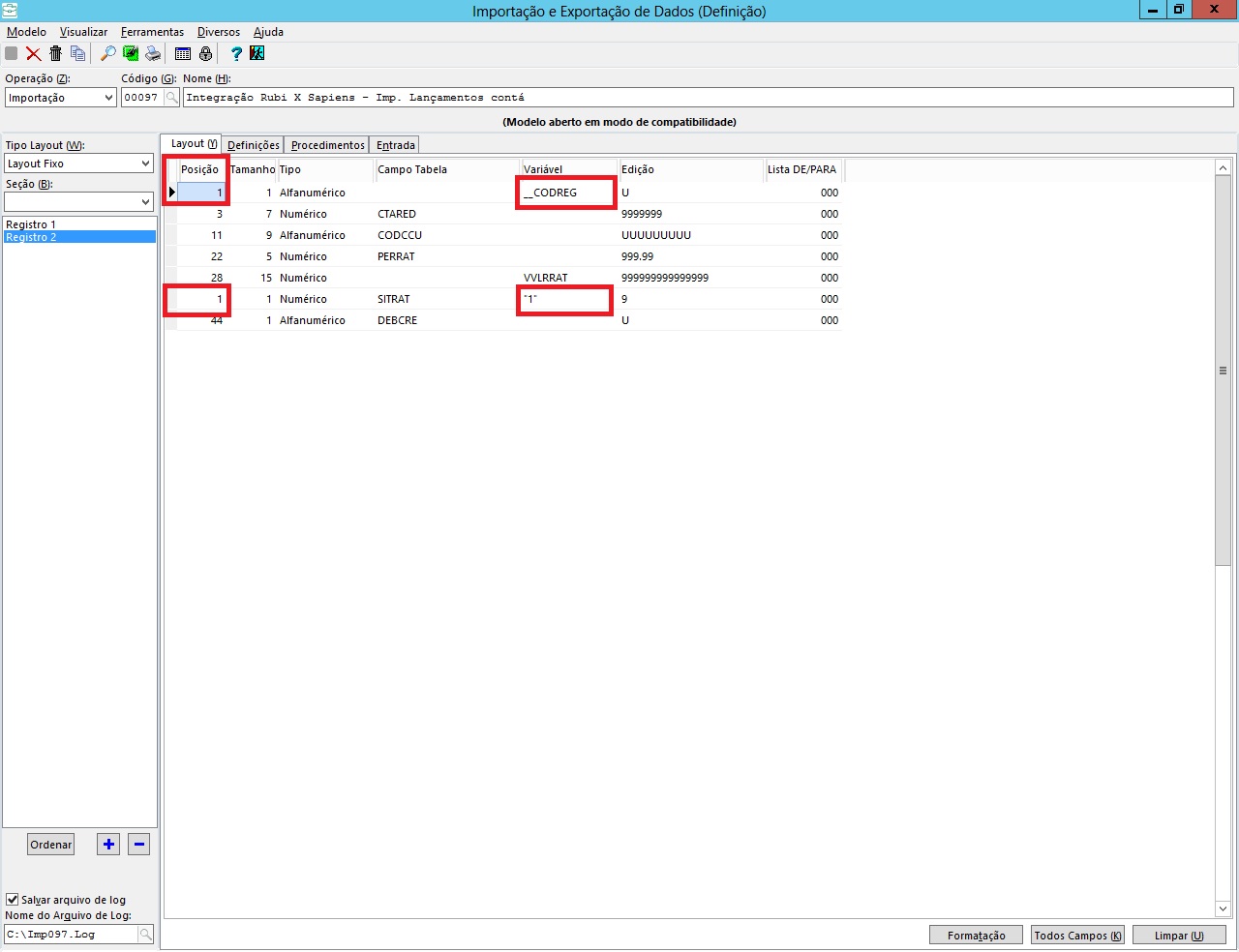1239x952 pixels.
Task: Click the blue question mark help icon
Action: [235, 54]
